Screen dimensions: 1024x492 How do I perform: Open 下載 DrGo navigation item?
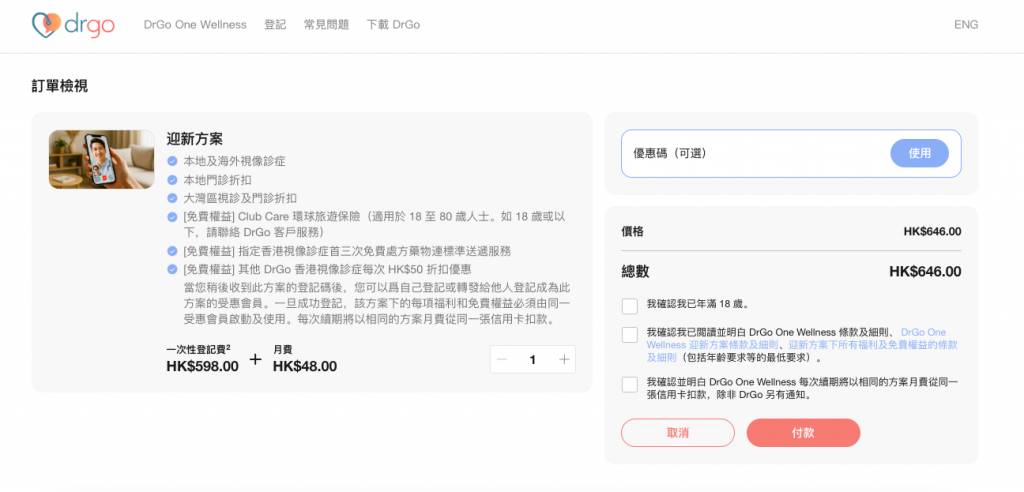(x=394, y=25)
